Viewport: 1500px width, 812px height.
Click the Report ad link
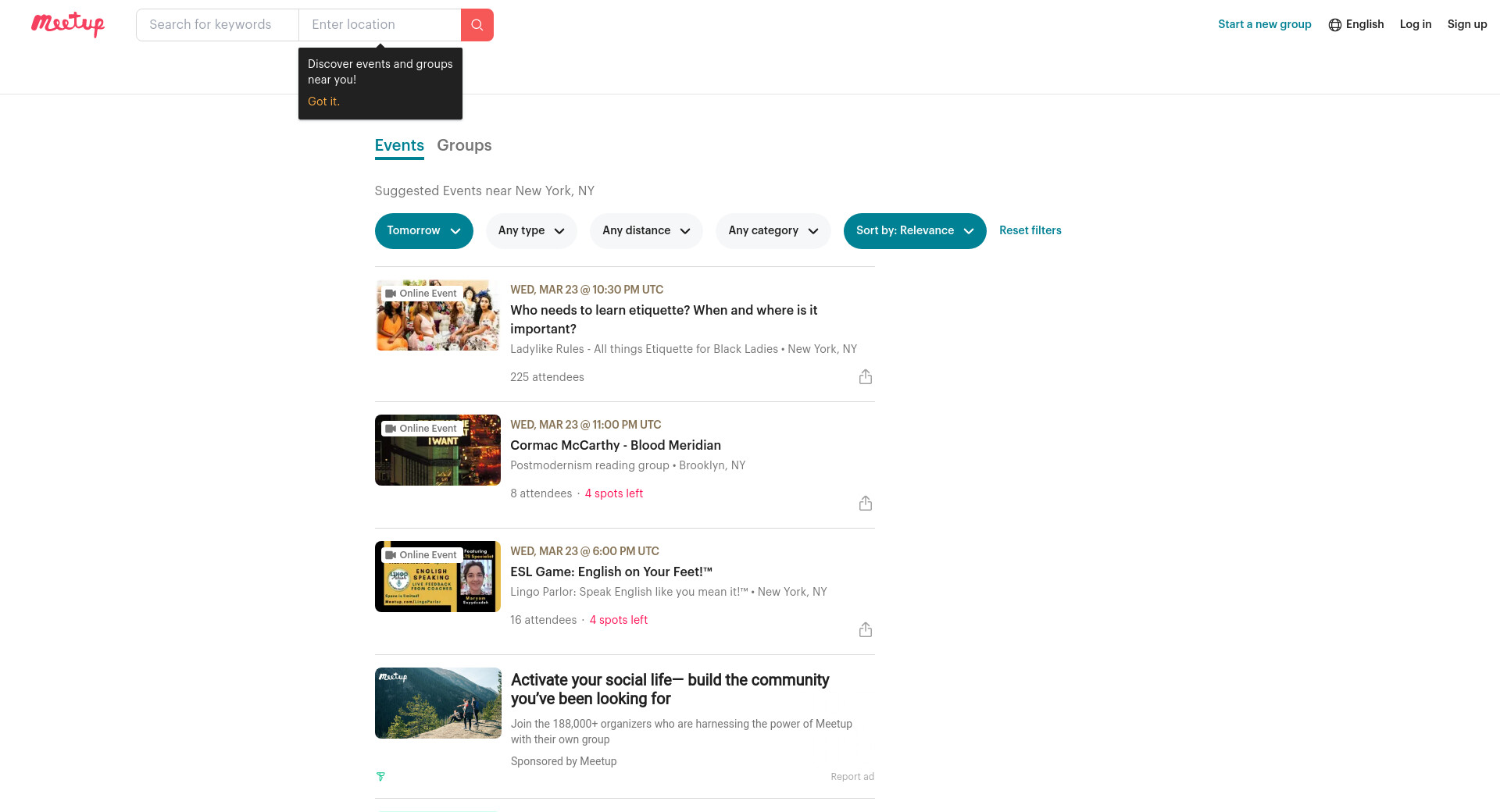click(852, 777)
